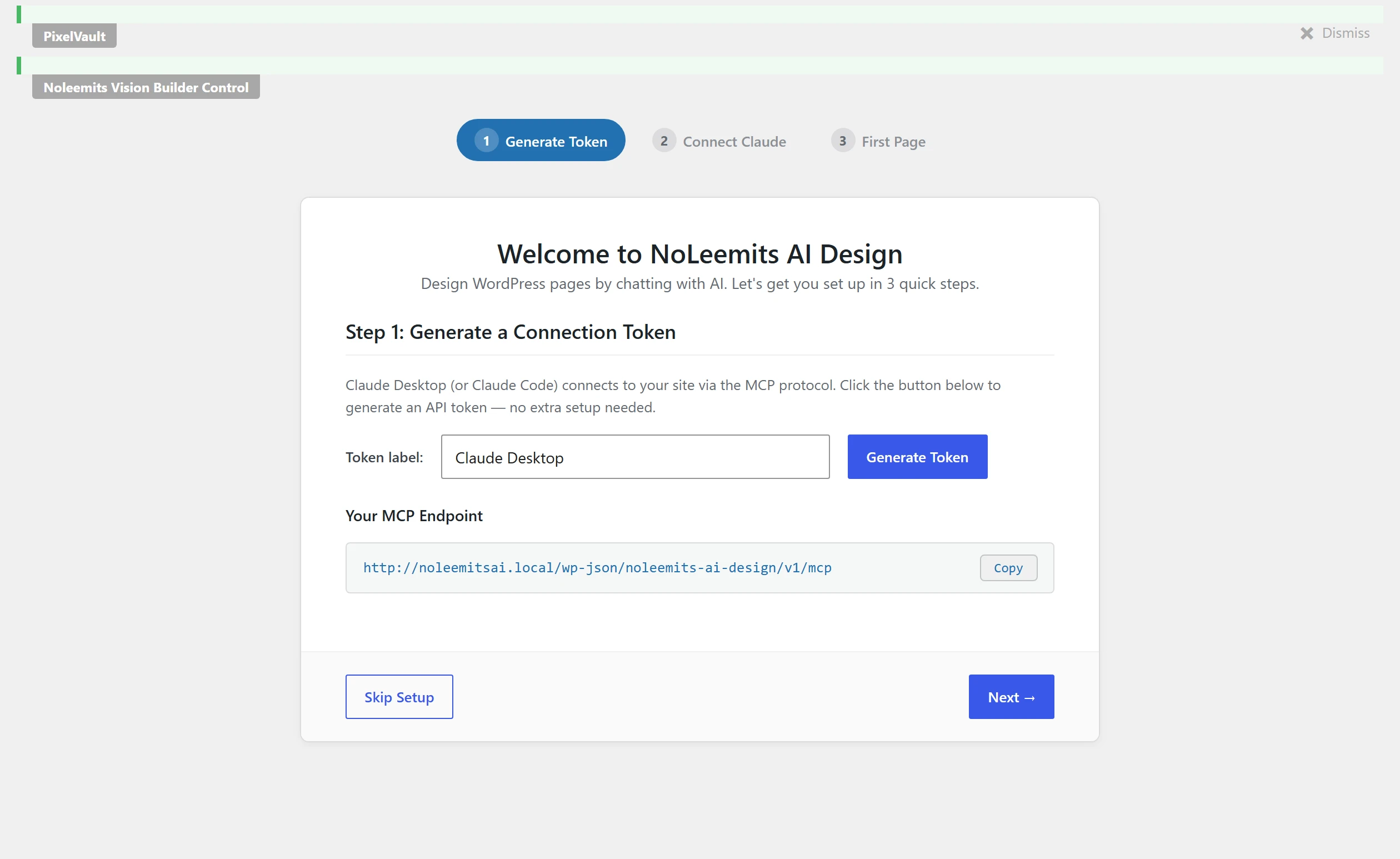Viewport: 1400px width, 859px height.
Task: Click the 3 quick steps subtitle
Action: tap(700, 283)
